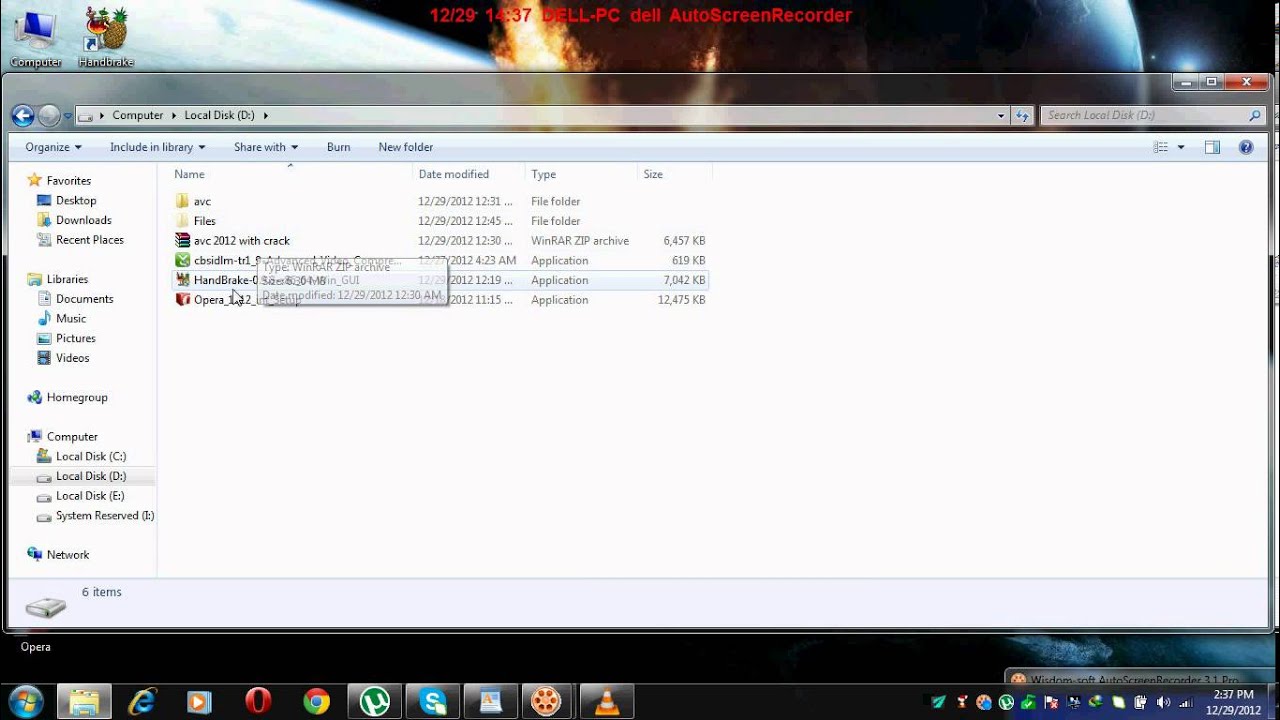Image resolution: width=1280 pixels, height=720 pixels.
Task: Open Opera from the taskbar
Action: [258, 702]
